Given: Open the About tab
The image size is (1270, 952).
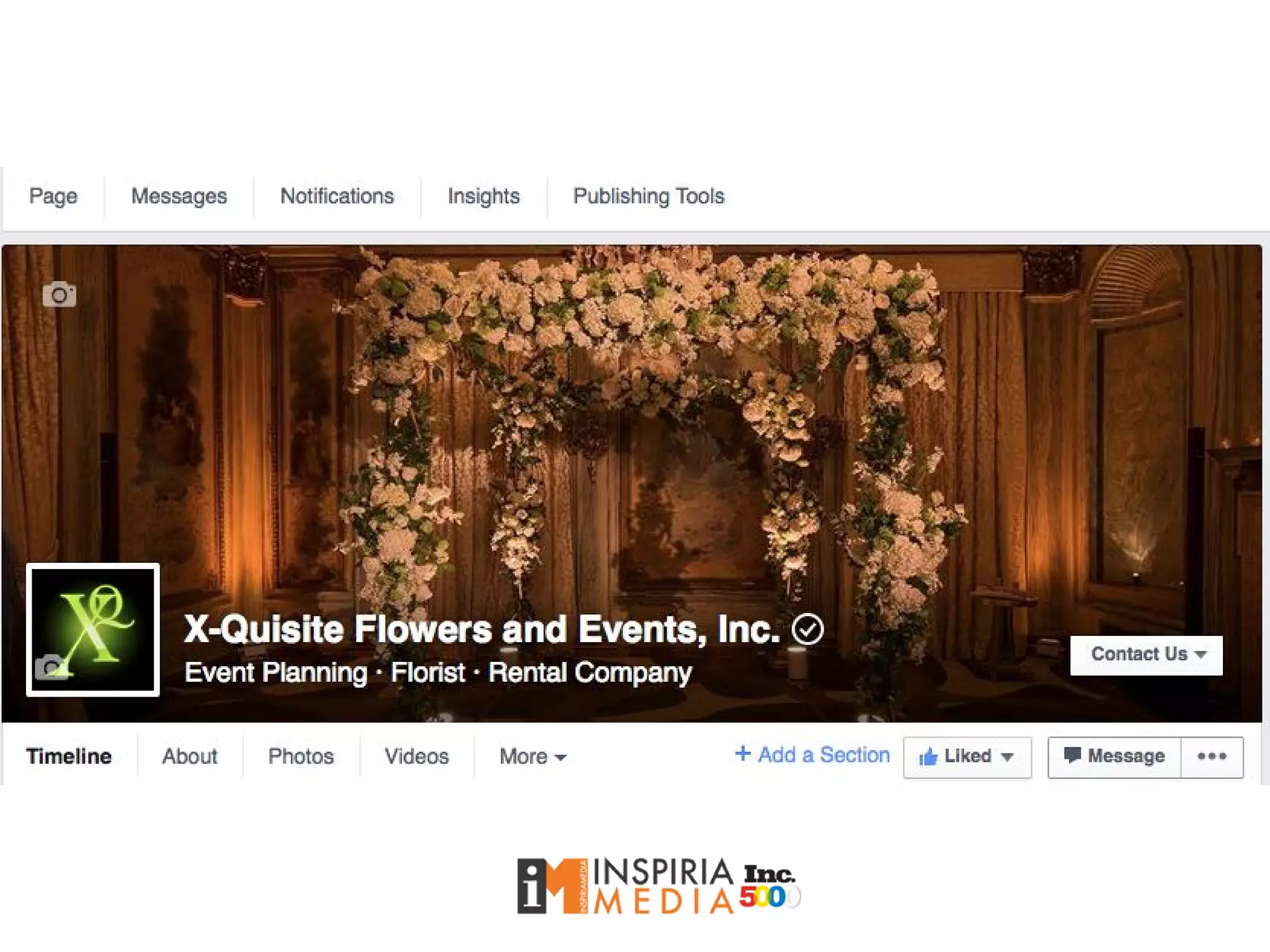Looking at the screenshot, I should coord(190,757).
